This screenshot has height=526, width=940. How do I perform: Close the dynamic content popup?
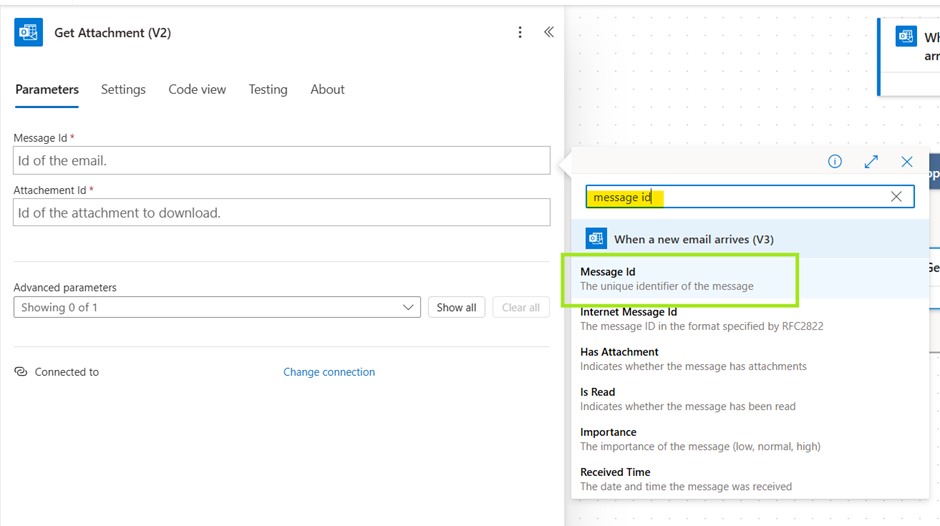pos(907,162)
